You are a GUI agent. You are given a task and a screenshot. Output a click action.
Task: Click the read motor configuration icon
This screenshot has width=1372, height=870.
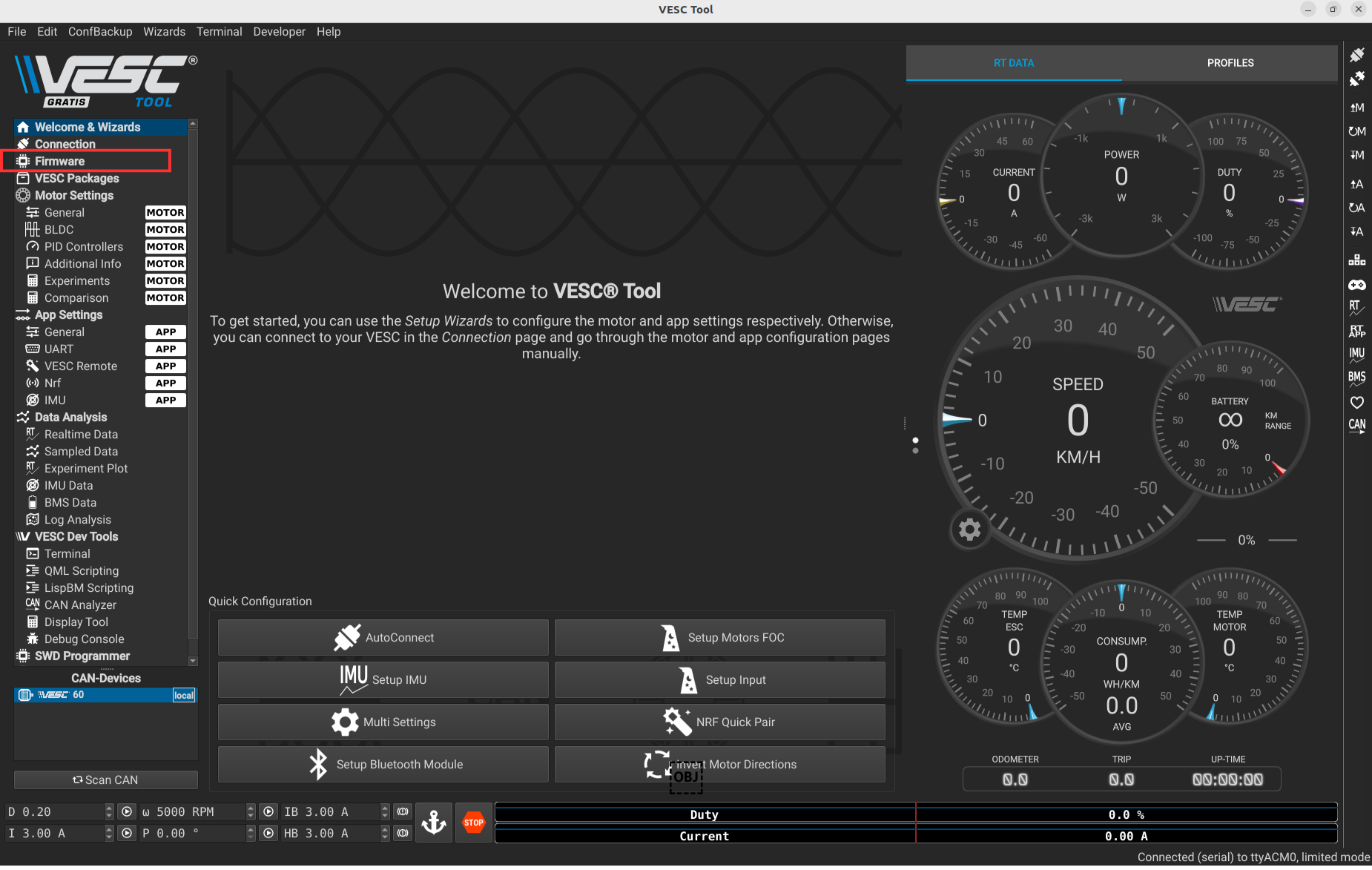1356,108
